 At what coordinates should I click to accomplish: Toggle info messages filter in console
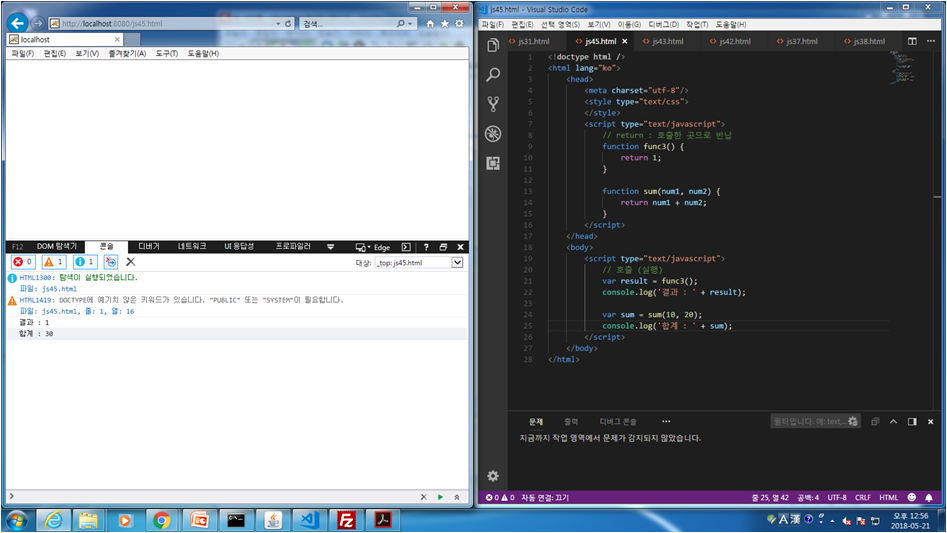[85, 261]
